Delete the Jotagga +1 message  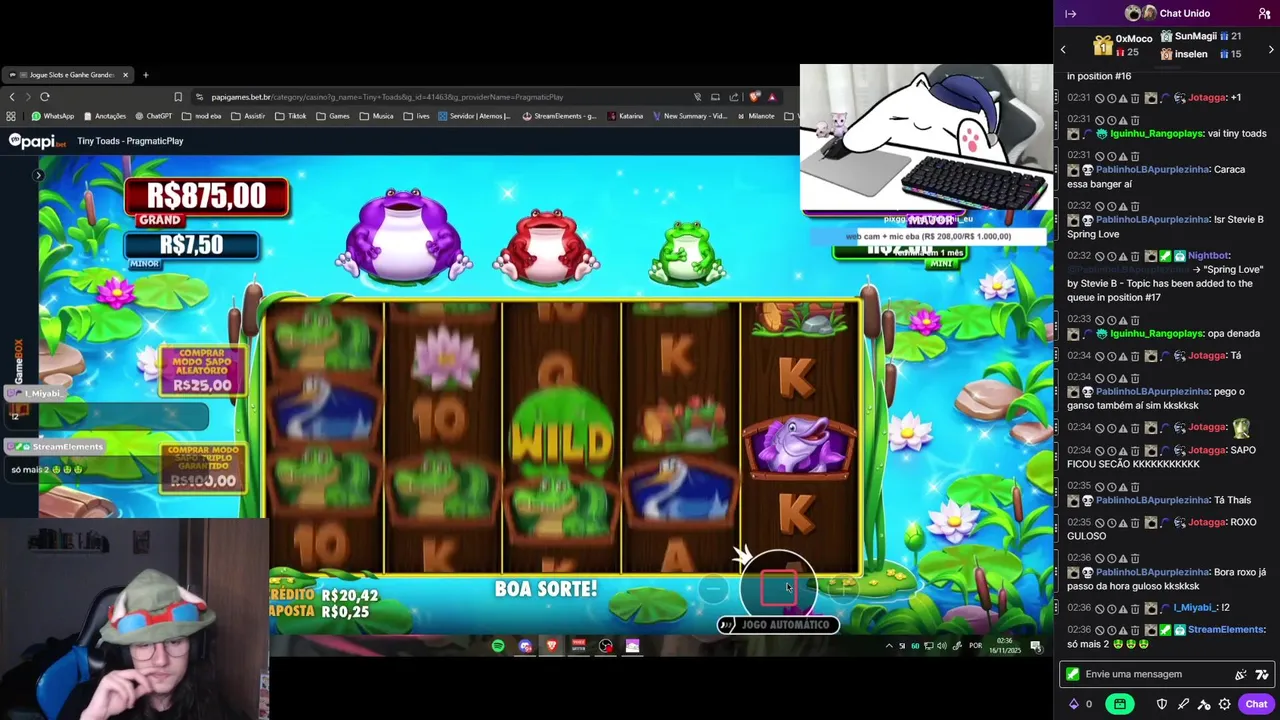click(x=1135, y=98)
